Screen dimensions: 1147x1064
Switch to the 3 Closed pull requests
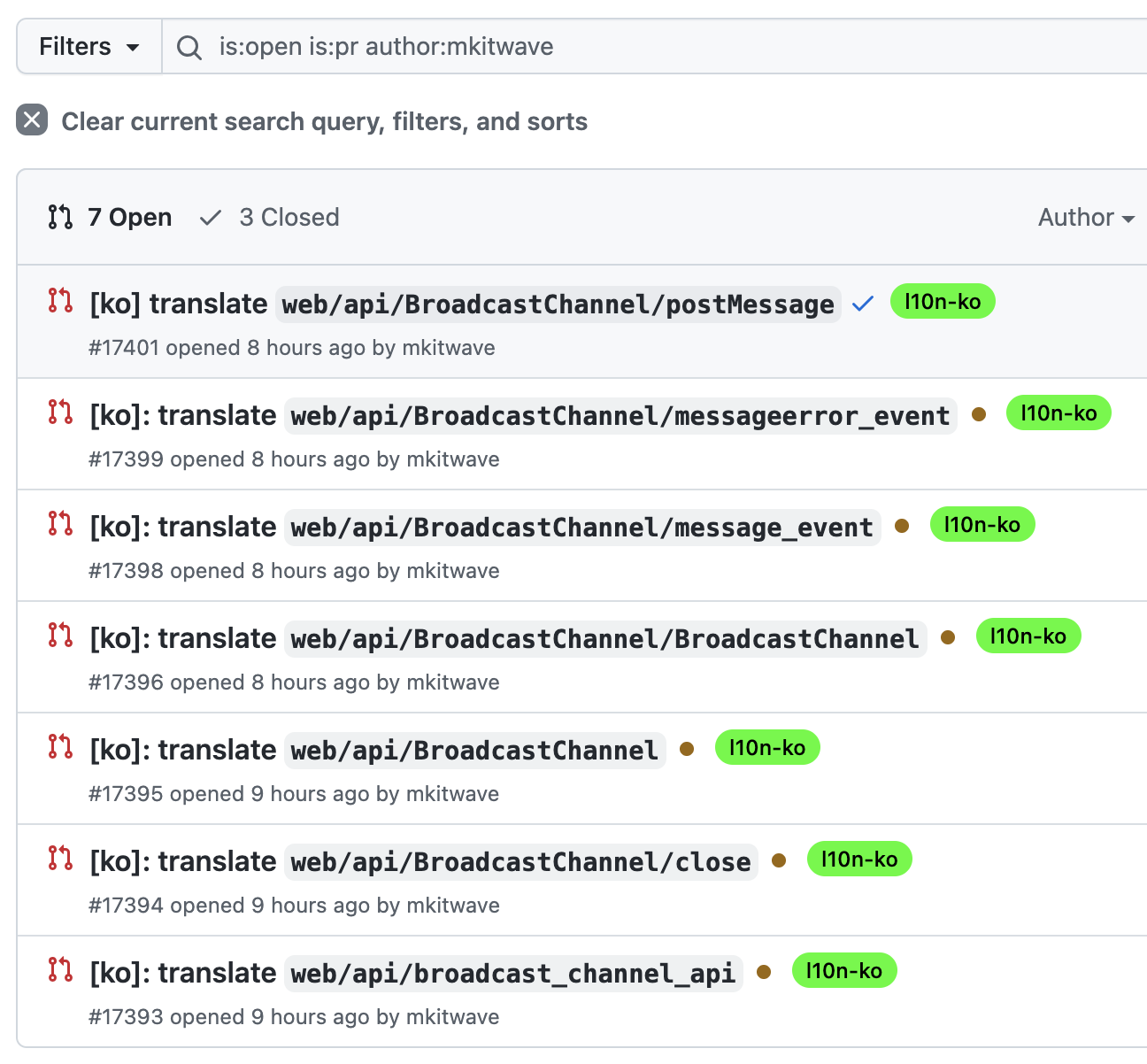coord(270,218)
